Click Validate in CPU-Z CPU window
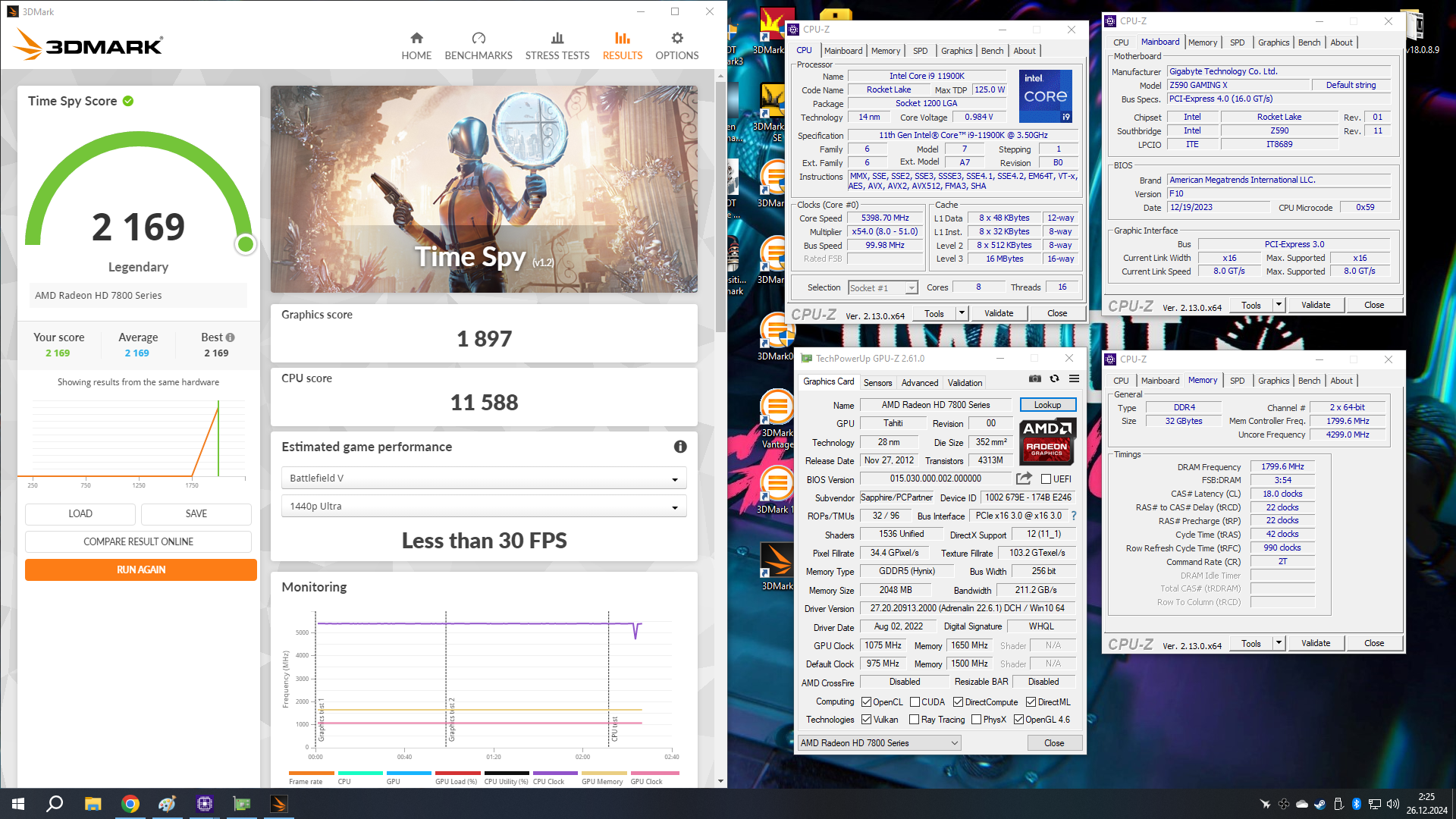Screen dimensions: 1456x819 pos(998,313)
